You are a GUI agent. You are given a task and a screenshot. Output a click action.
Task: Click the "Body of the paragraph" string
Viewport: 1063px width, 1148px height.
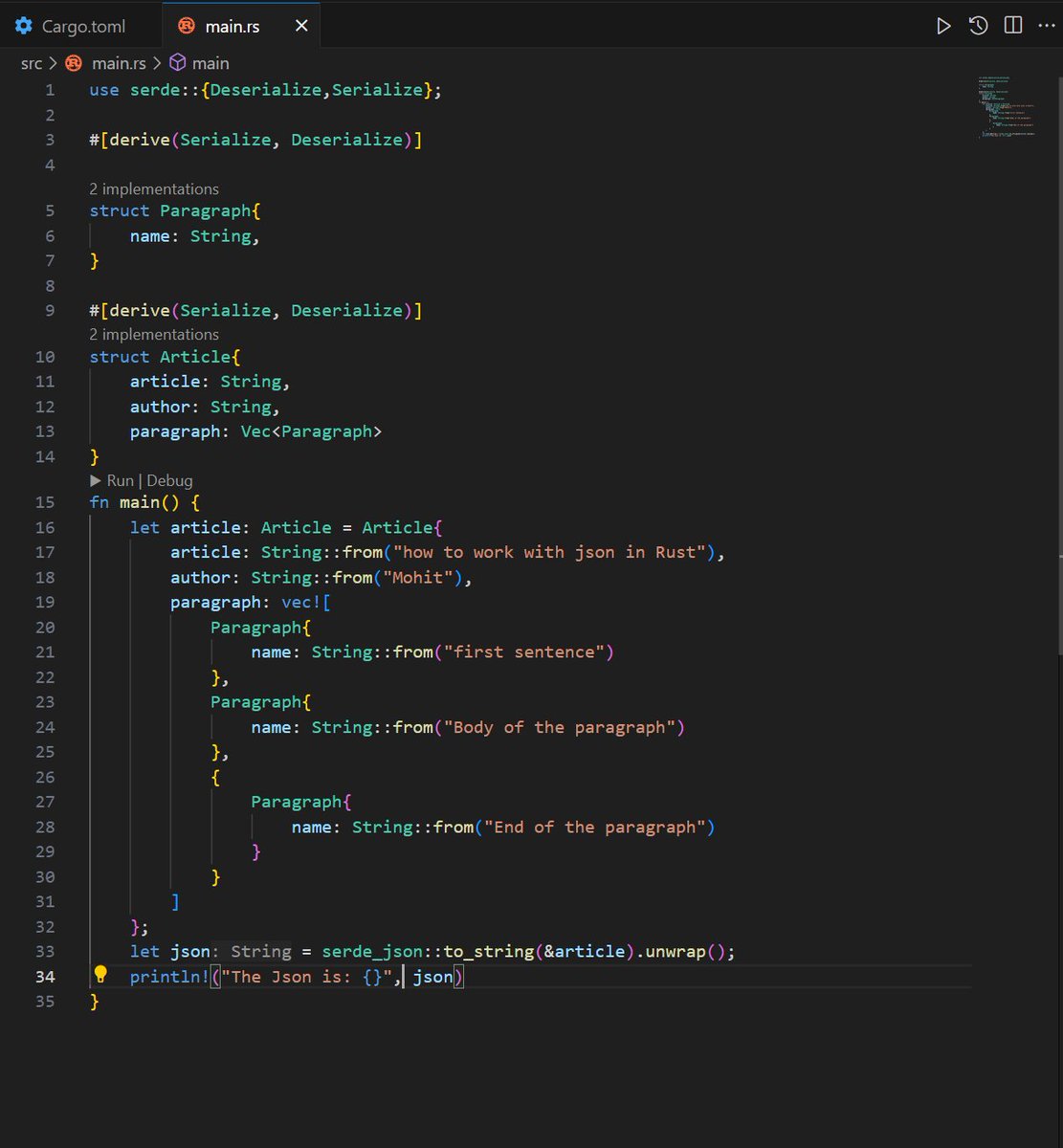tap(558, 727)
